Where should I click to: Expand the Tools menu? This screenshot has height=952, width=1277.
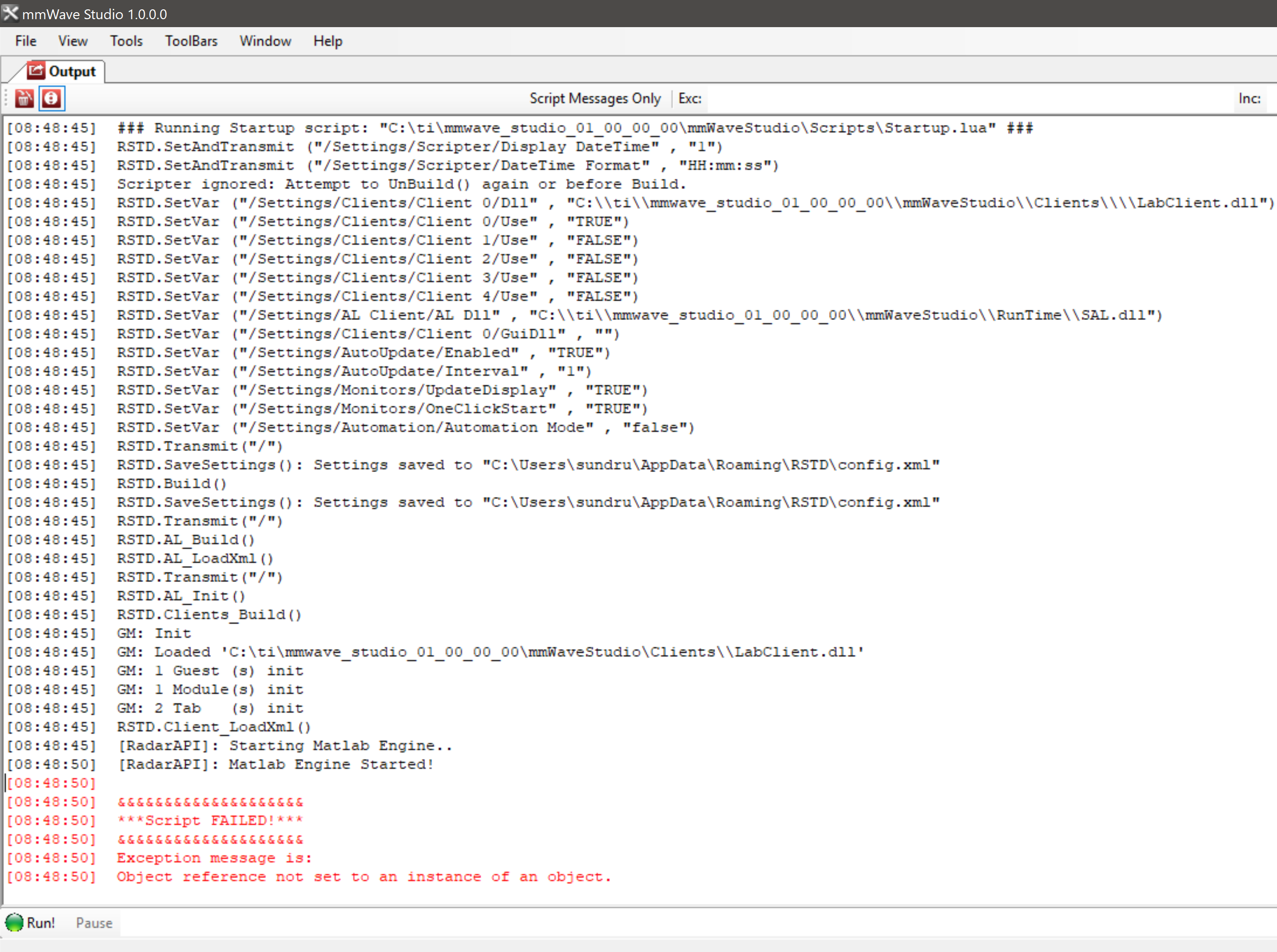(x=126, y=41)
